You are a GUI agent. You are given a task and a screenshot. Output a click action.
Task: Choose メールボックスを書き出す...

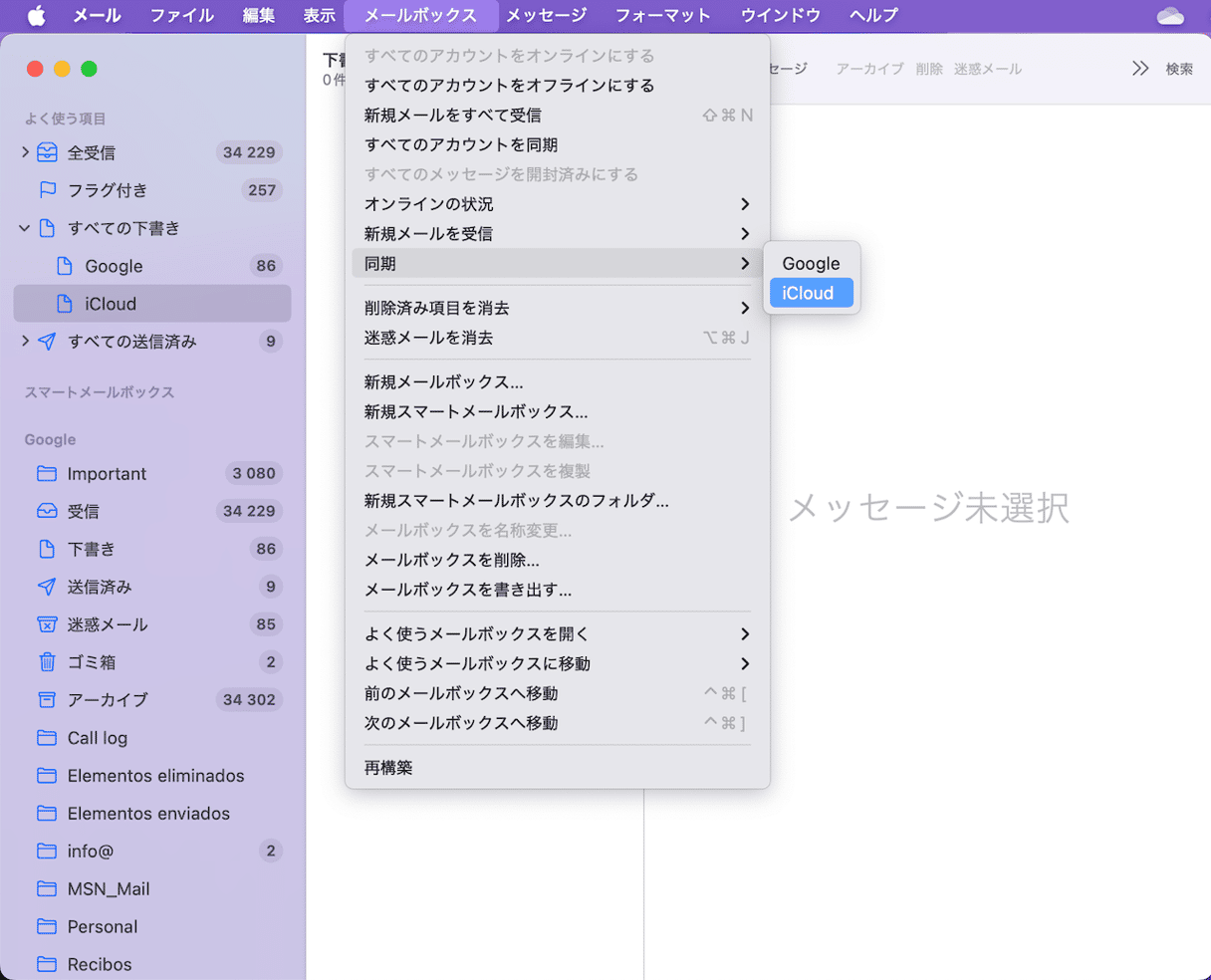coord(558,590)
